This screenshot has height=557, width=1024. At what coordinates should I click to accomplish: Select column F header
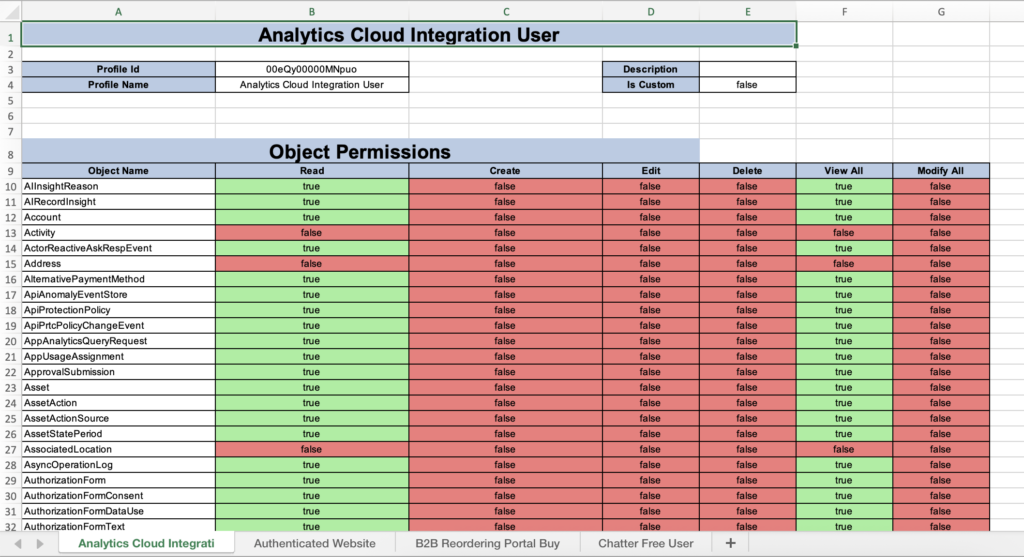[x=844, y=11]
